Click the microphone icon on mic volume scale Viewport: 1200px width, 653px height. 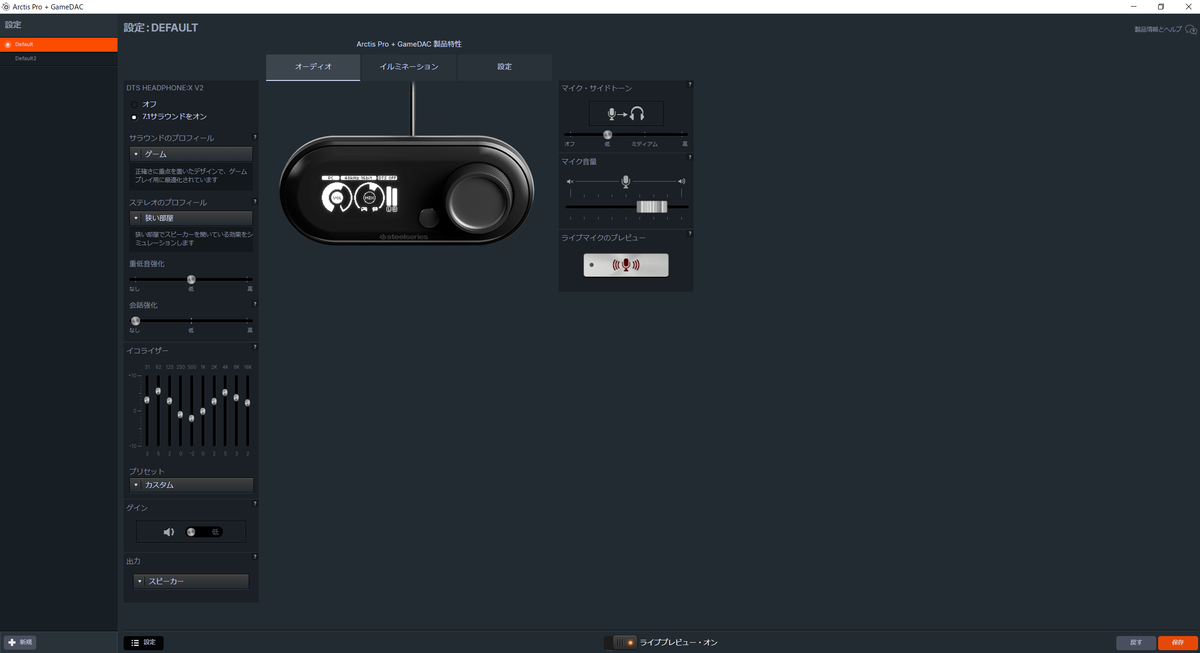click(626, 181)
